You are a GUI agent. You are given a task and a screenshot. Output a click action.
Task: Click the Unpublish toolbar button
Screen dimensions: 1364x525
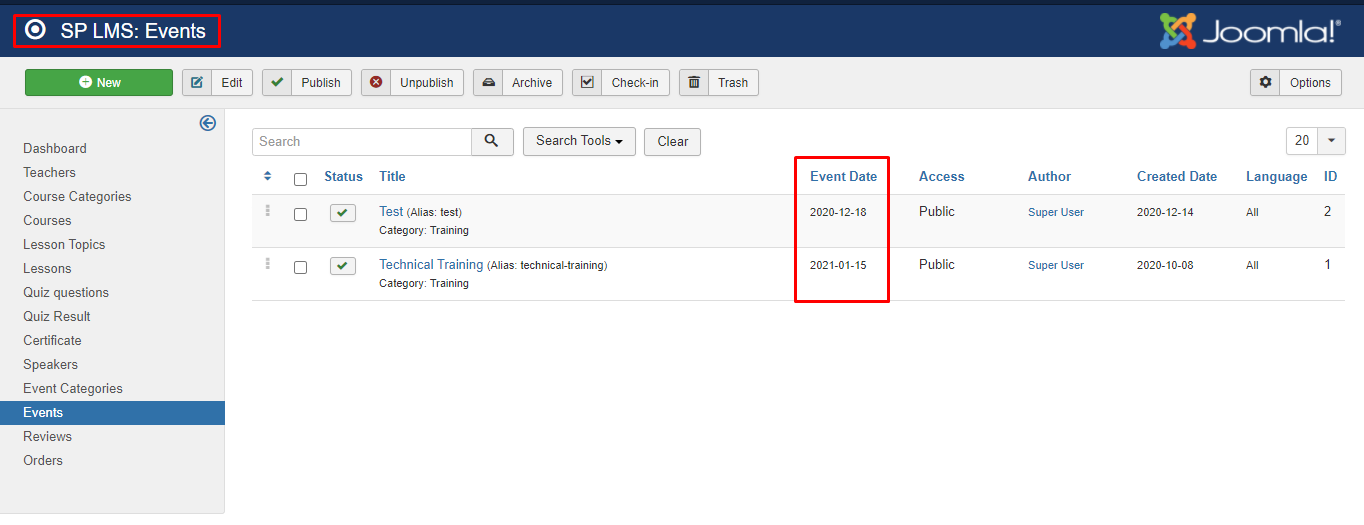[412, 83]
